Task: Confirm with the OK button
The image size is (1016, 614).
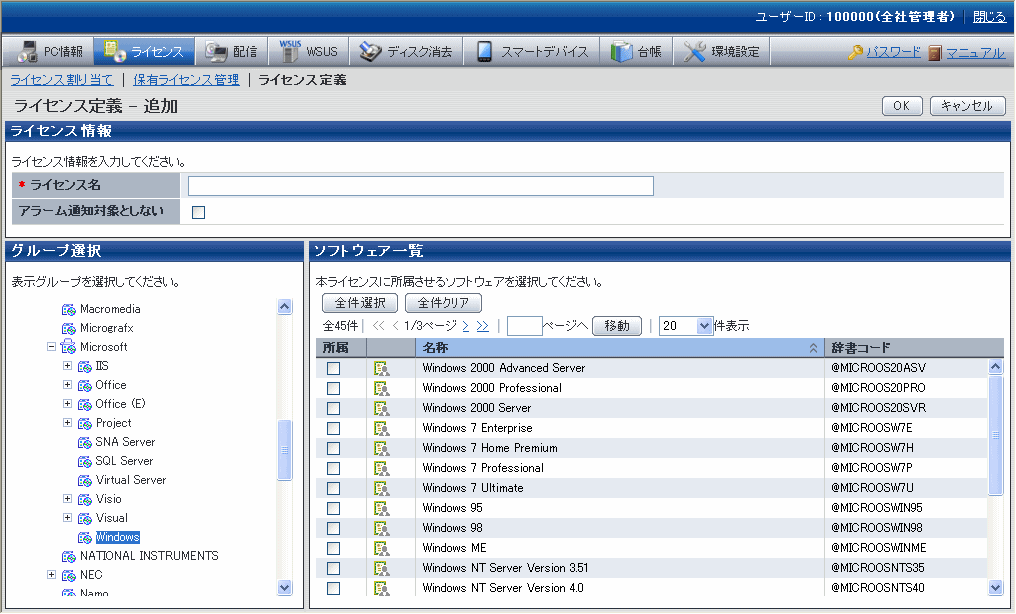Action: coord(902,106)
